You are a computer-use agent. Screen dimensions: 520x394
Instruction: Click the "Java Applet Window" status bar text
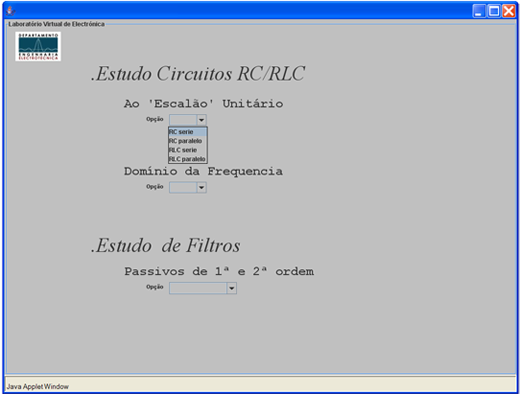[38, 387]
